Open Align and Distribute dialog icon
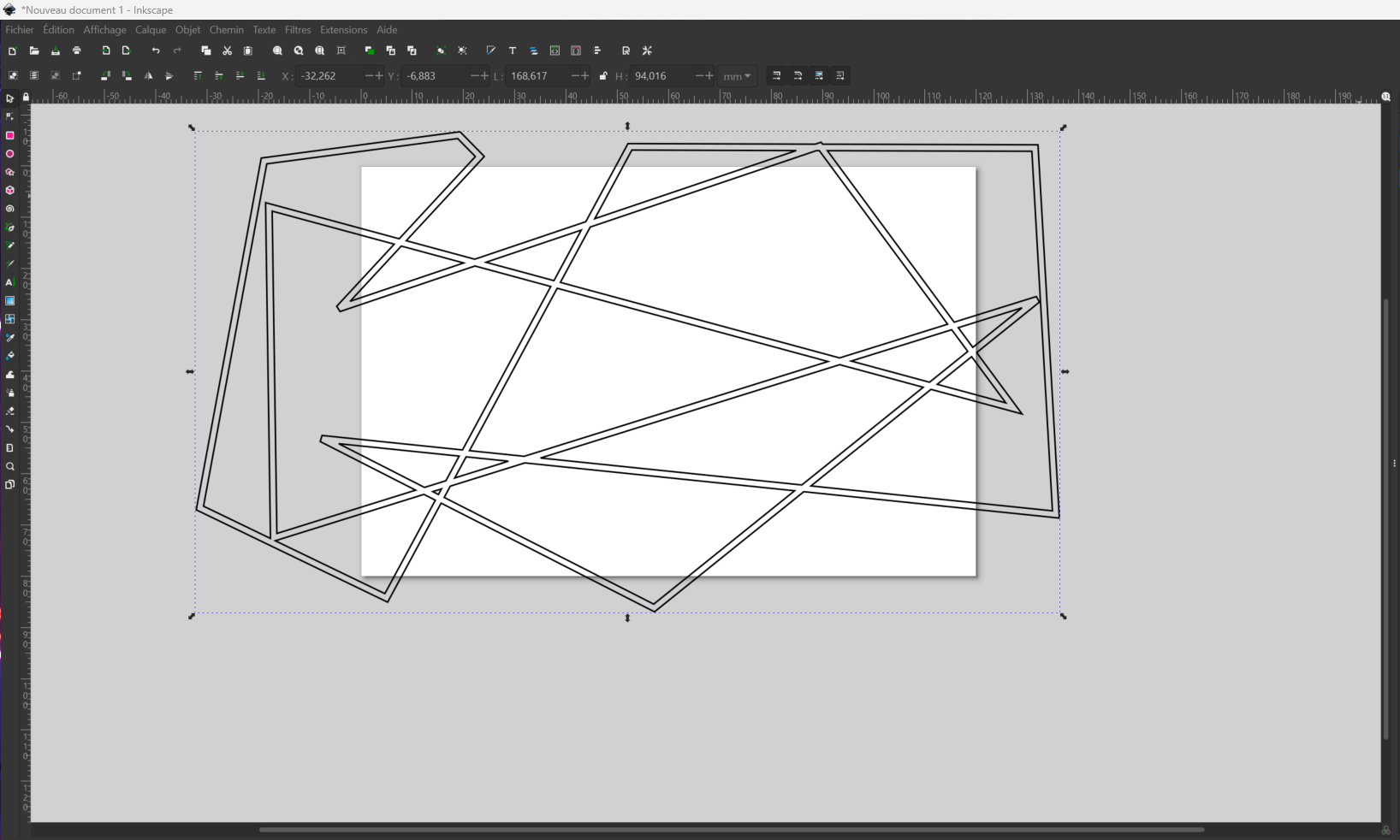Viewport: 1400px width, 840px height. [x=597, y=51]
